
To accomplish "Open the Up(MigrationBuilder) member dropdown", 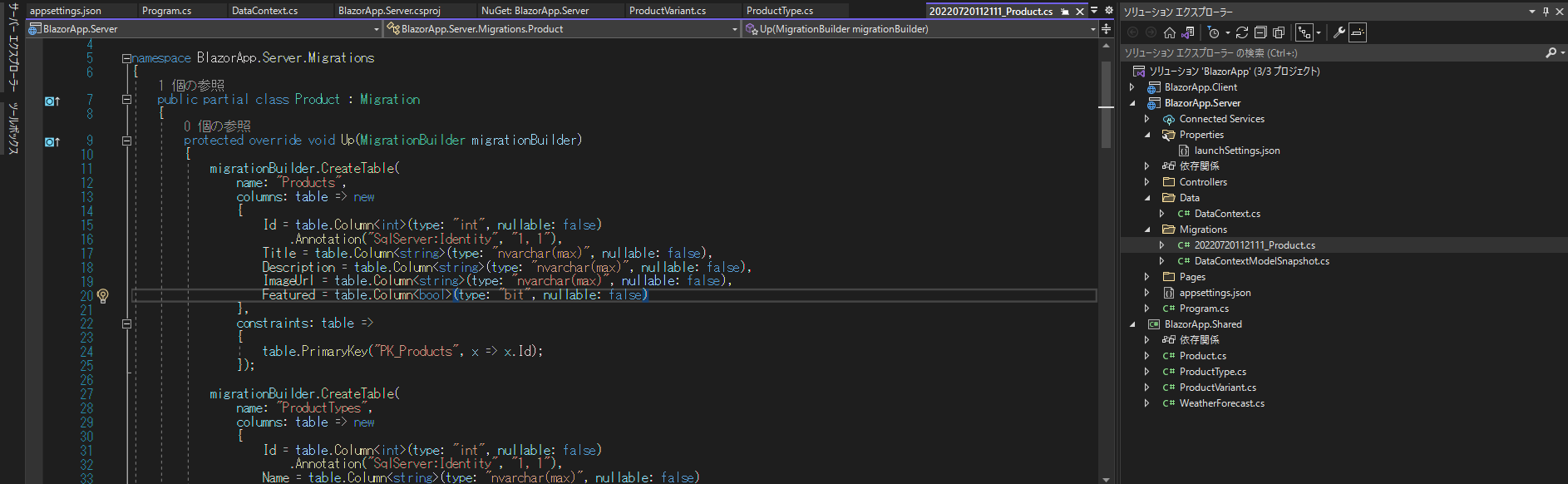I will (x=1092, y=29).
